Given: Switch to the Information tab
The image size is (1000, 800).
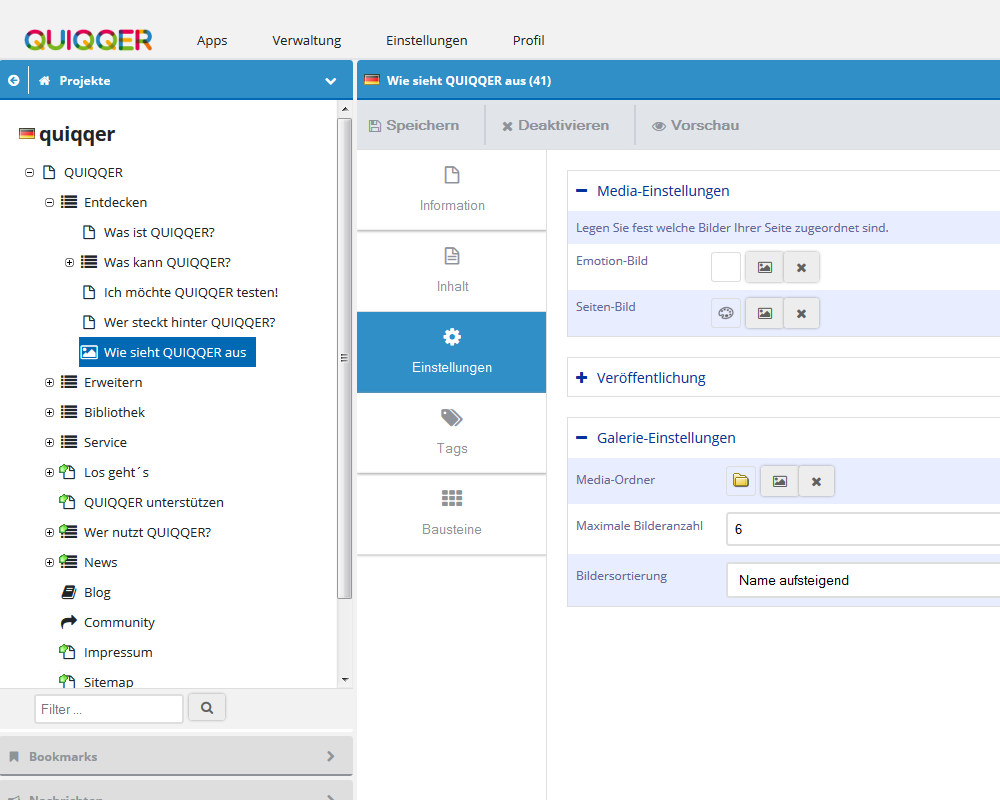Looking at the screenshot, I should click(x=452, y=189).
